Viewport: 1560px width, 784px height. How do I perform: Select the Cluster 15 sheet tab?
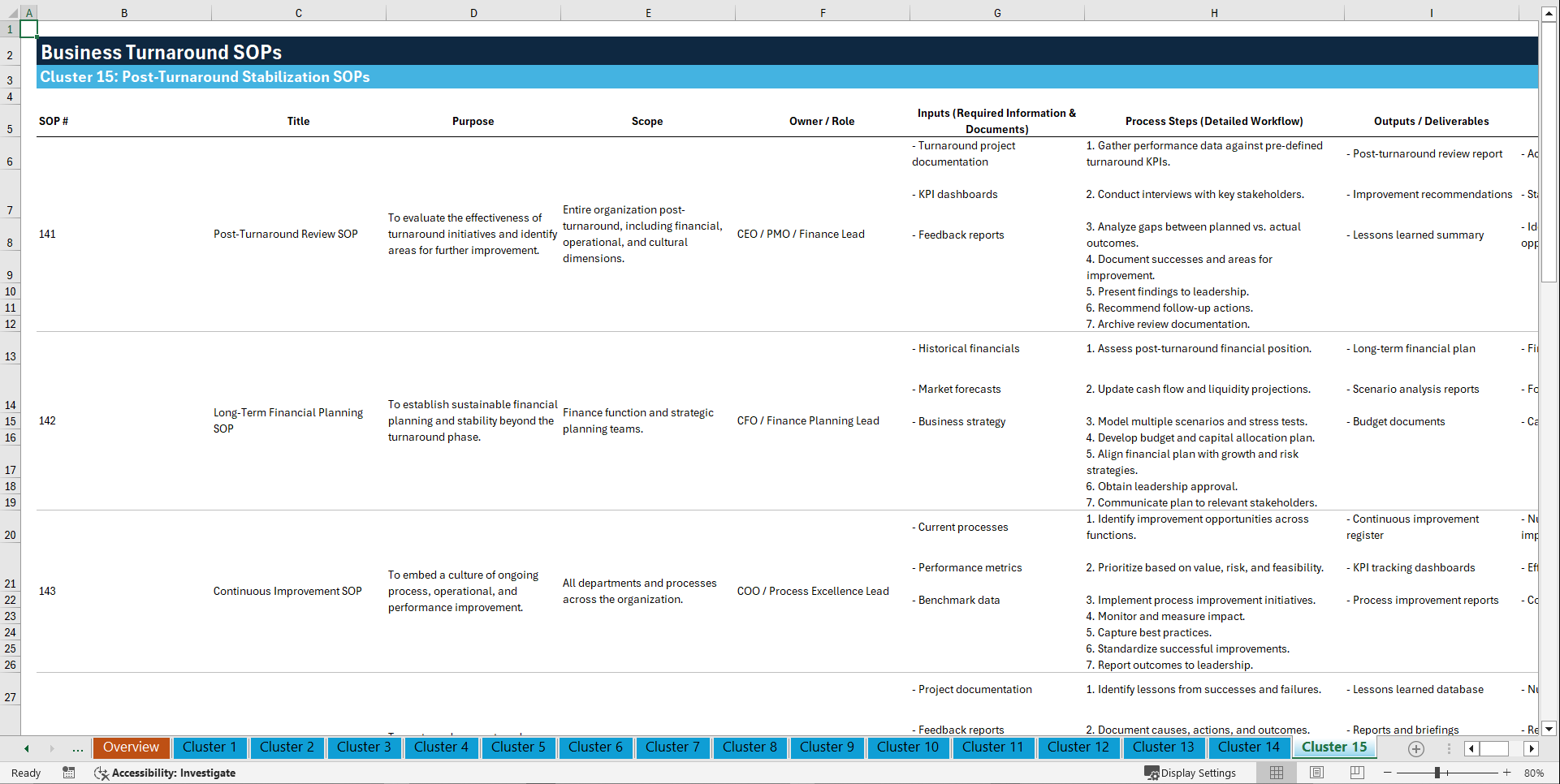click(x=1334, y=747)
